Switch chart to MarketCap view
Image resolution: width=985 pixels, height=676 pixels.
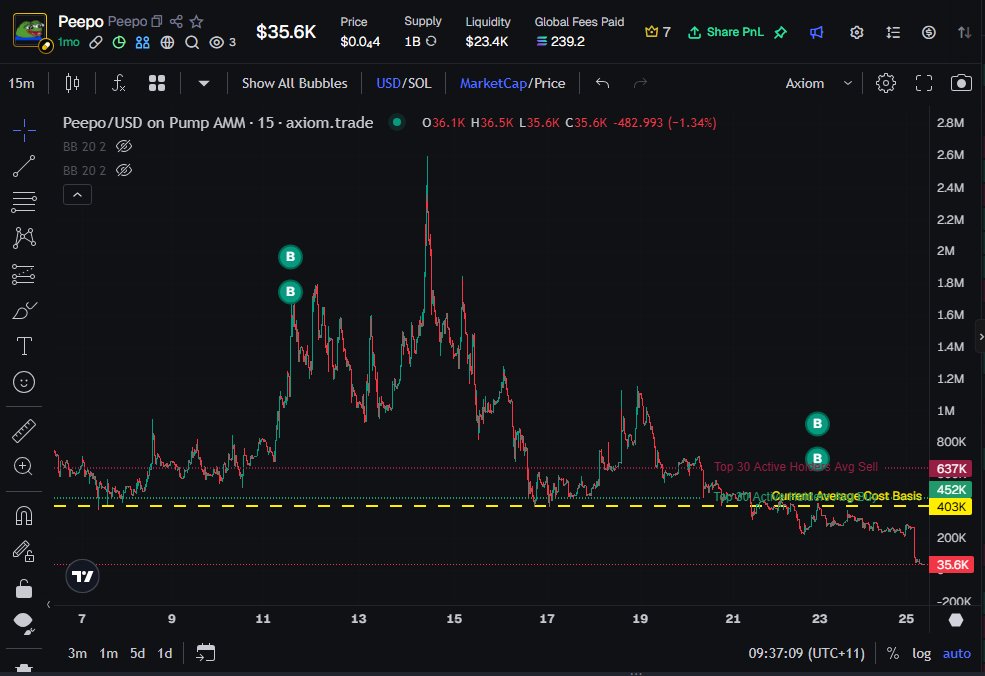click(x=493, y=83)
